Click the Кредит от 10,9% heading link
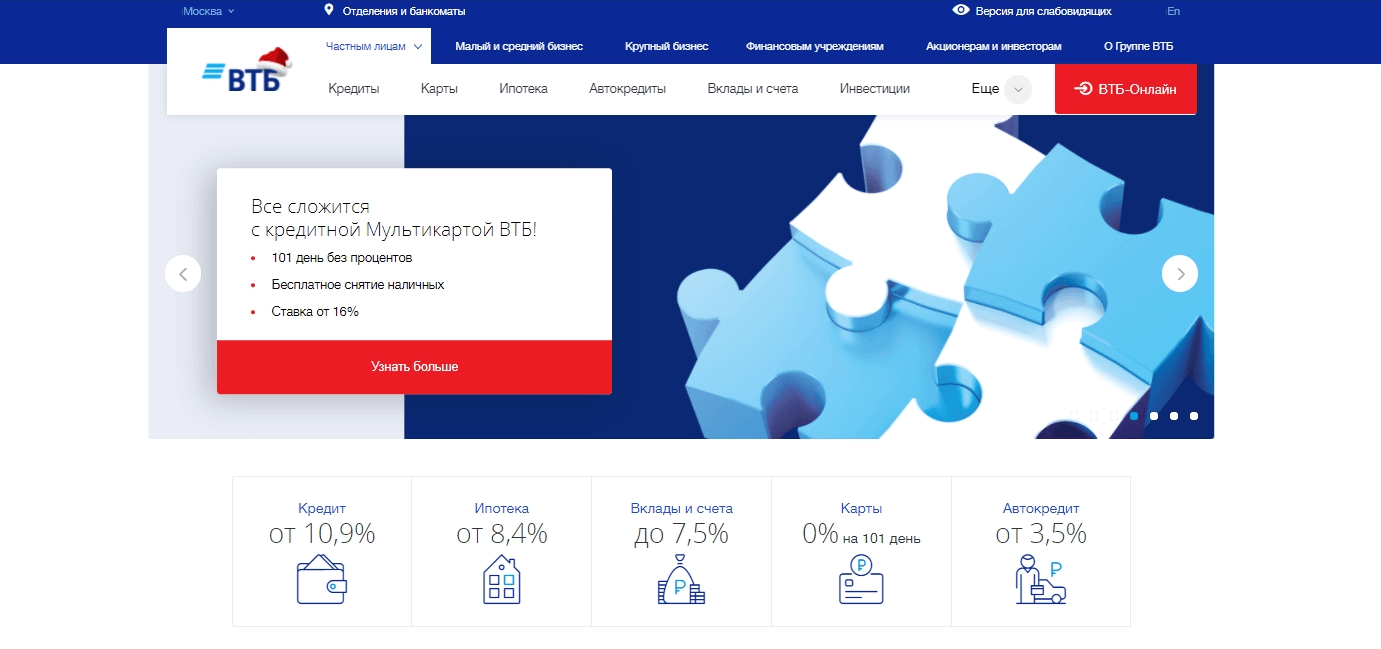Screen dimensions: 1381x649 coord(321,523)
